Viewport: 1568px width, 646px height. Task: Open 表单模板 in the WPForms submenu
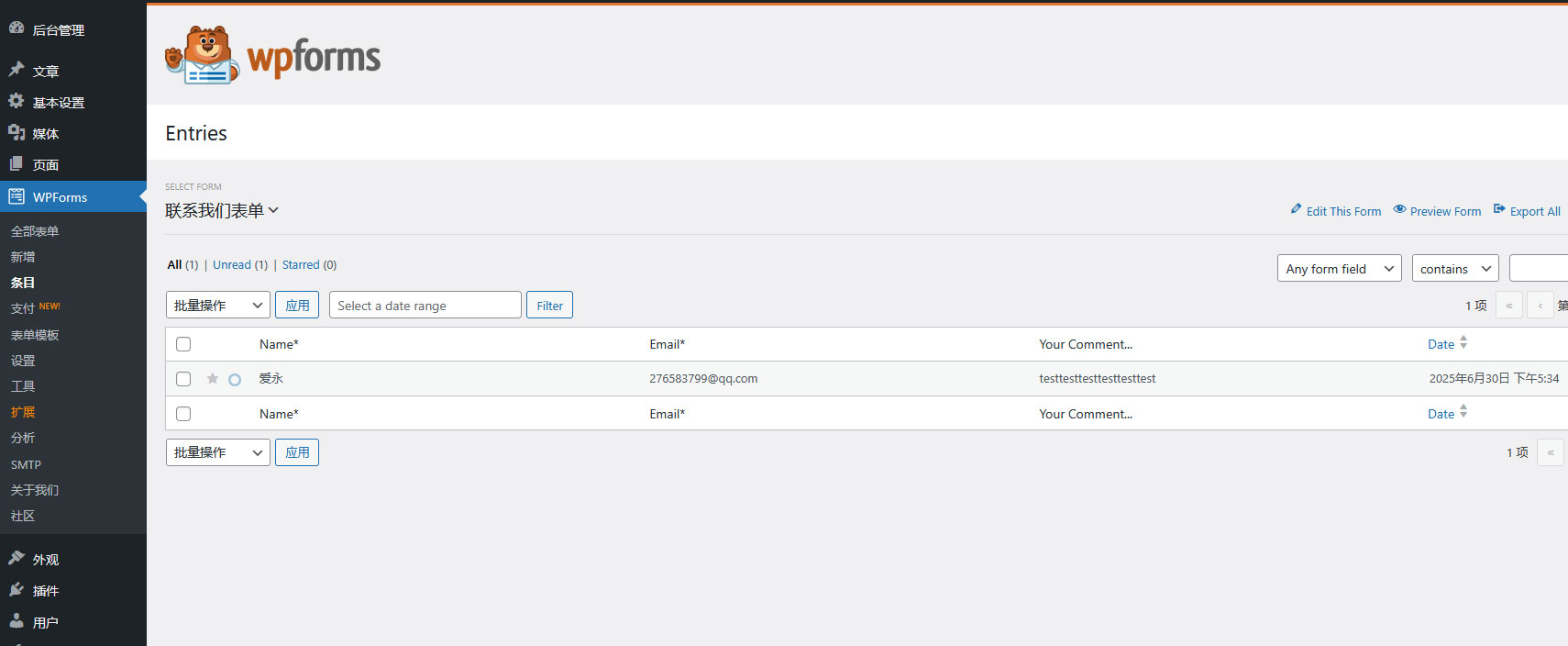pos(35,335)
